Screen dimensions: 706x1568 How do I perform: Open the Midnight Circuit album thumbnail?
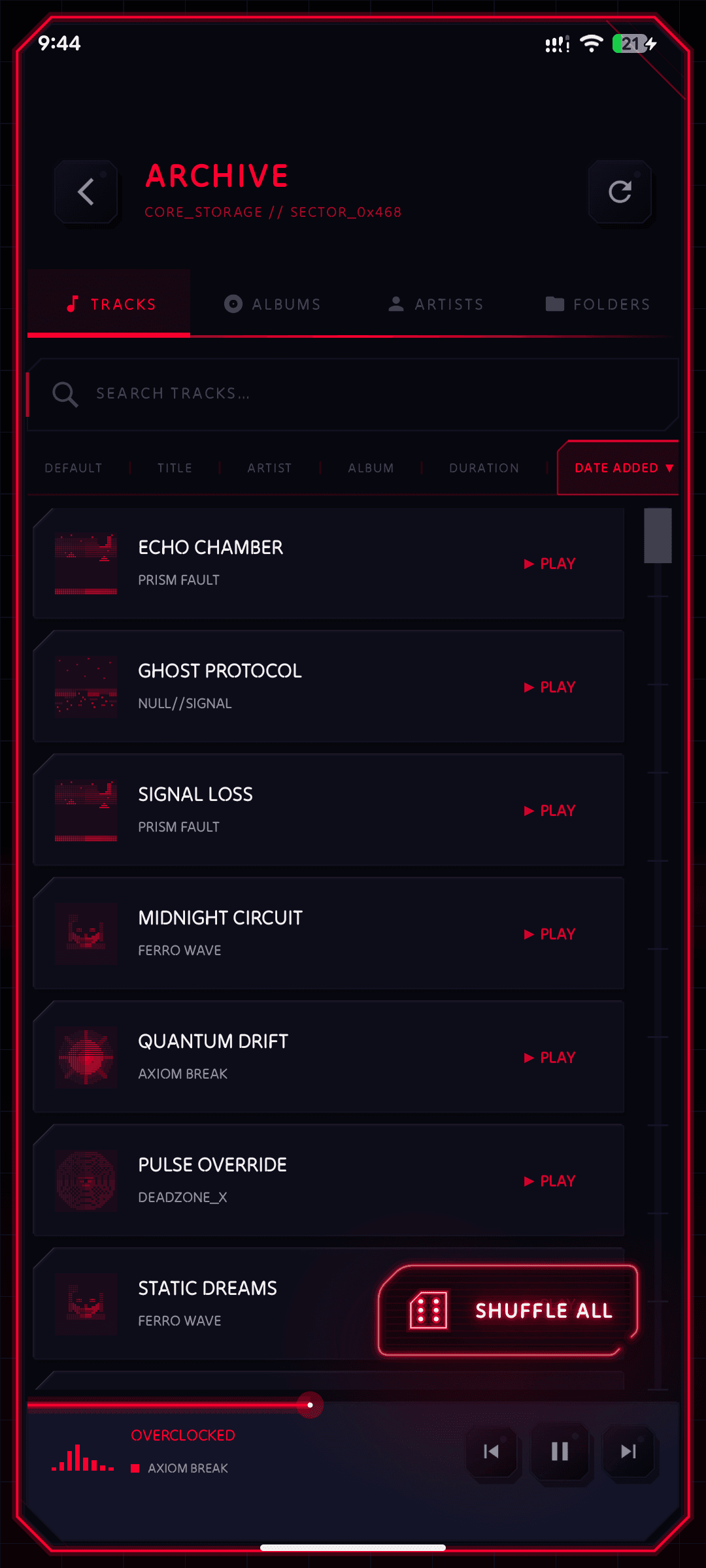coord(86,934)
